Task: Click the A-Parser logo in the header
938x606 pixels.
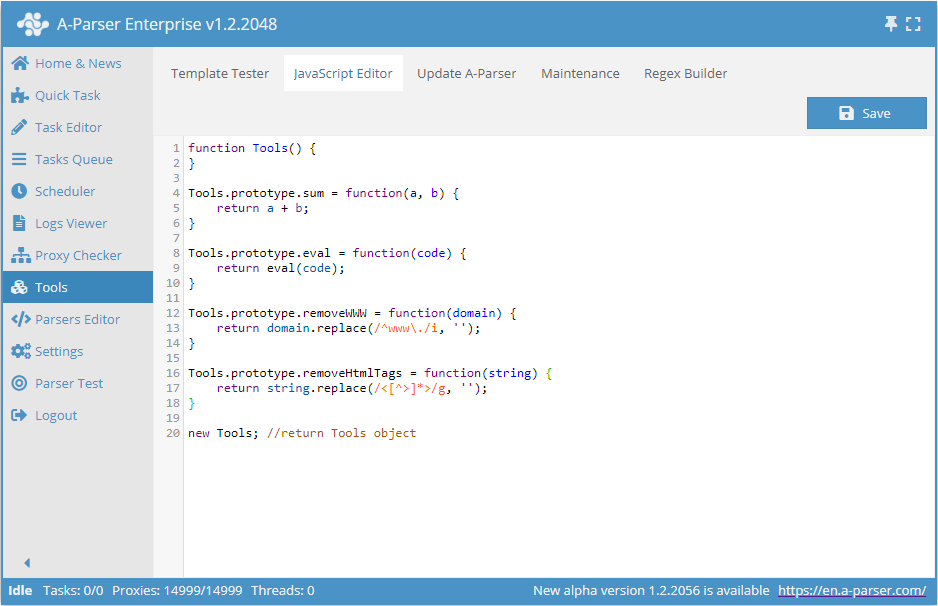Action: pyautogui.click(x=33, y=22)
